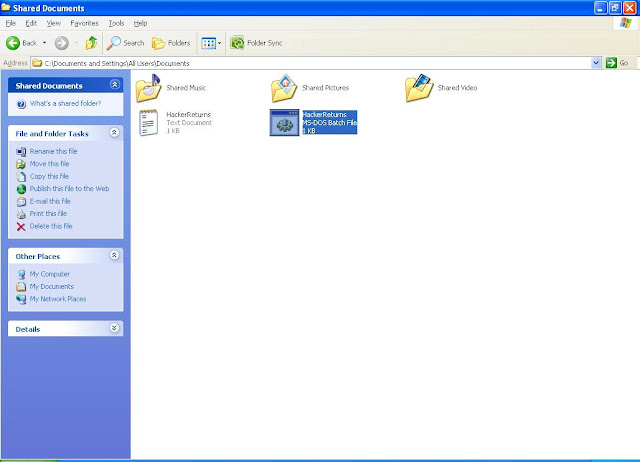Open the Tools menu
640x462 pixels.
[x=116, y=23]
